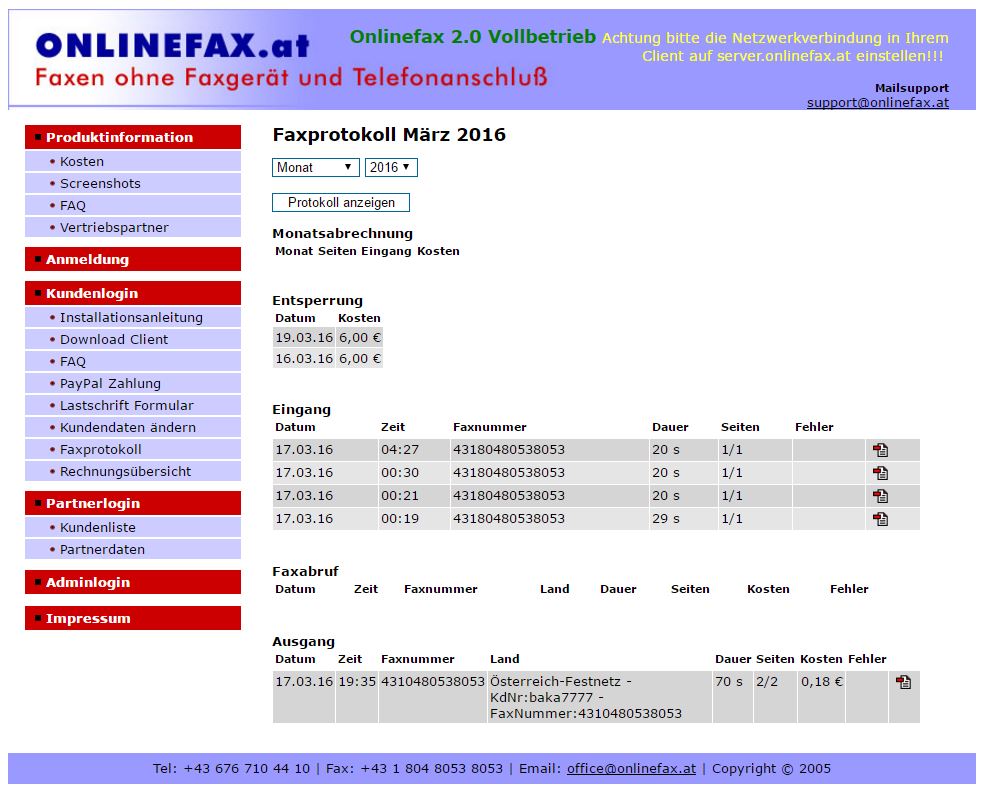The image size is (983, 791).
Task: Click support@onlinefax.at mail link
Action: [877, 102]
